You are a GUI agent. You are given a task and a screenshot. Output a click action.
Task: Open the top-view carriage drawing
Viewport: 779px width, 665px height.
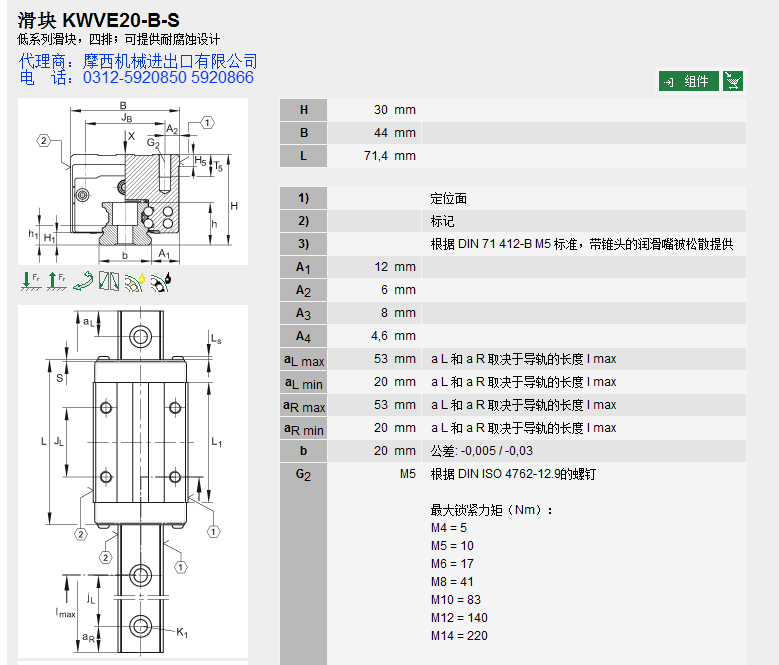pyautogui.click(x=133, y=480)
